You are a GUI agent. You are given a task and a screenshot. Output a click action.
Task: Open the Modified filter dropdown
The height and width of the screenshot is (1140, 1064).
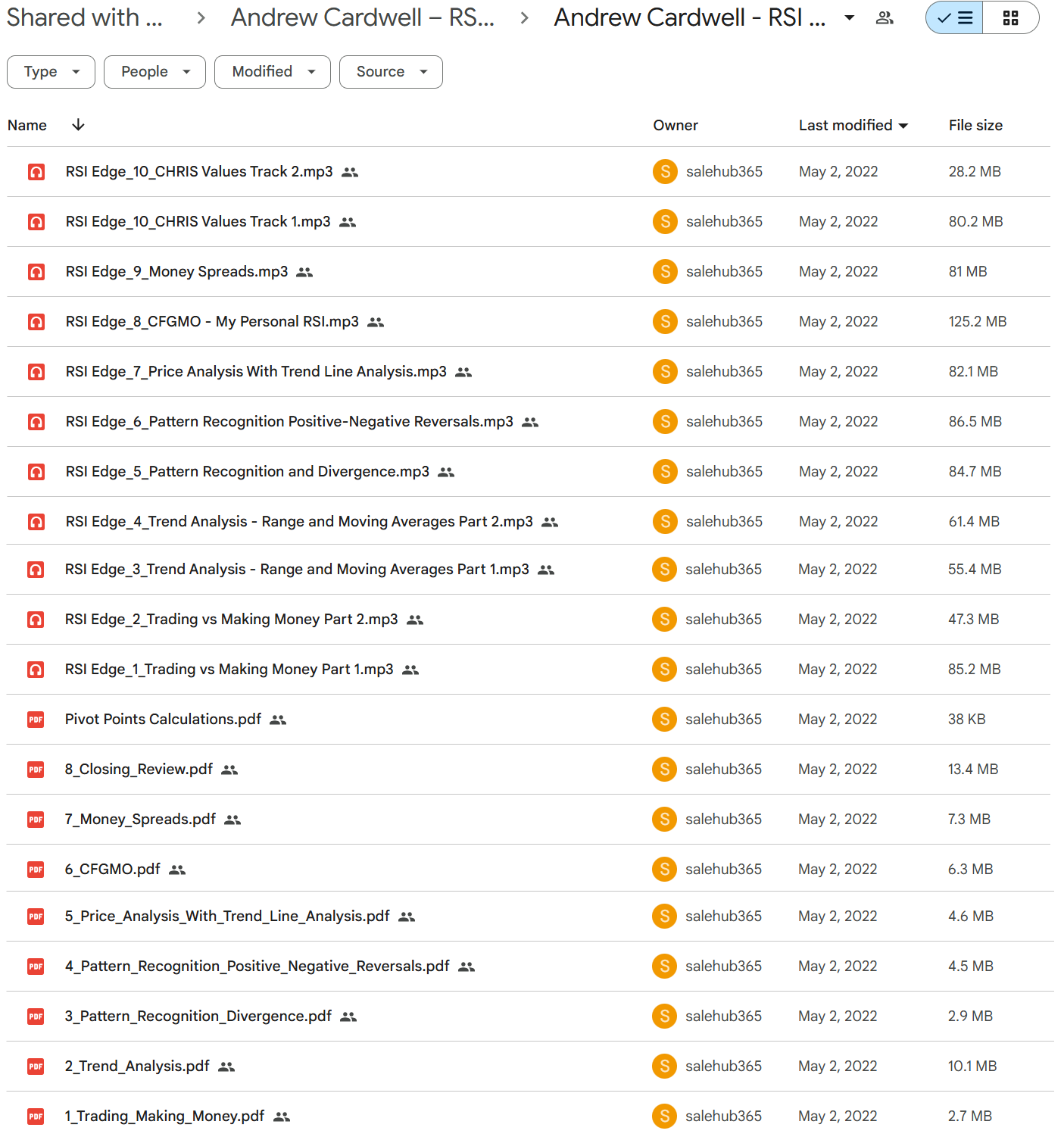[x=273, y=72]
